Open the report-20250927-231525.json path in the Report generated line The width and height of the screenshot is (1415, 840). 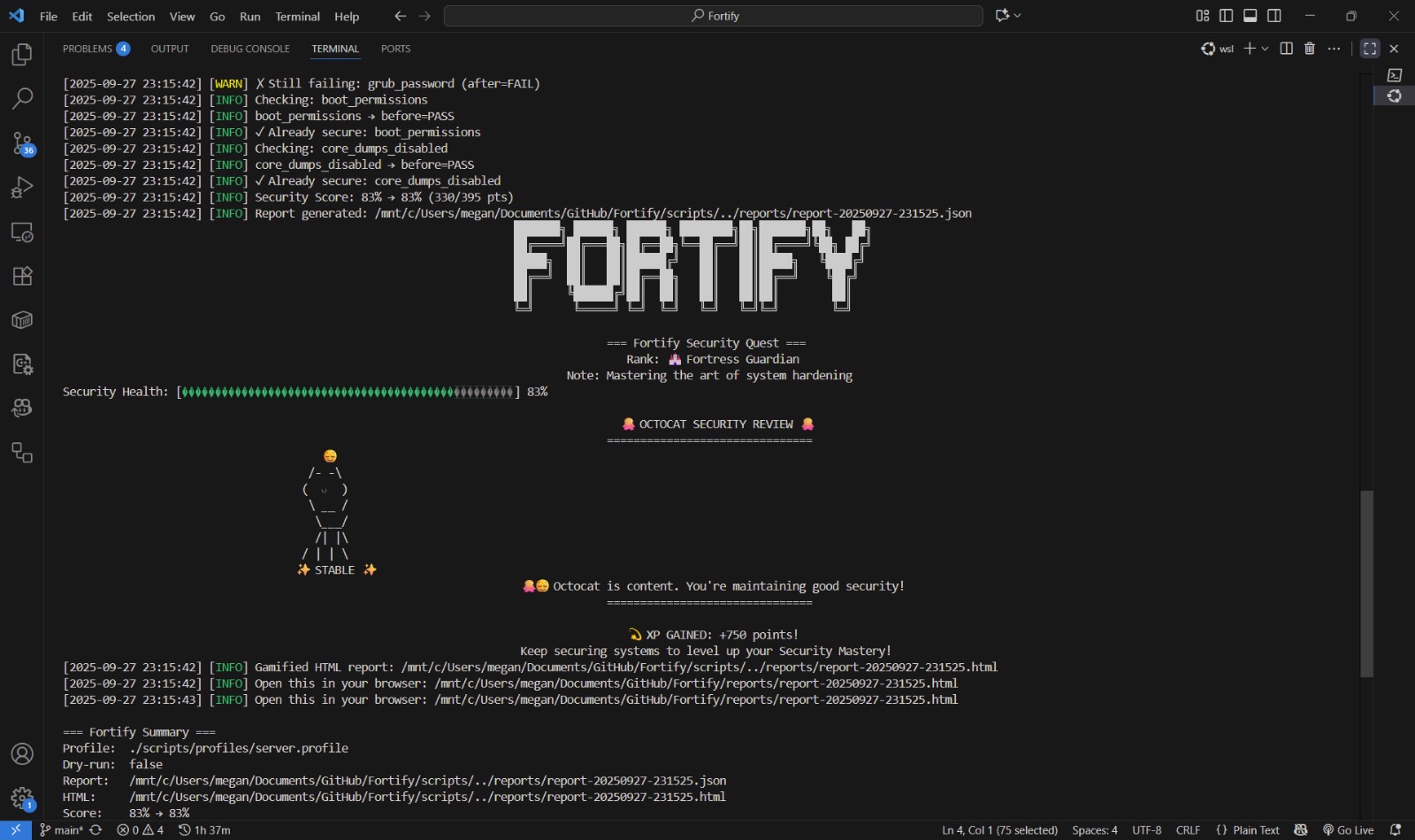pyautogui.click(x=673, y=213)
